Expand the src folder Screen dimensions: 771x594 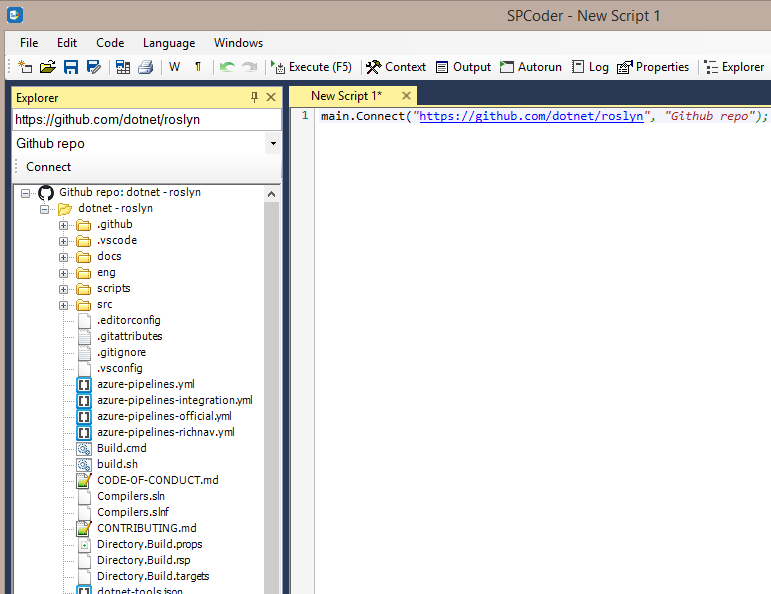pos(63,305)
